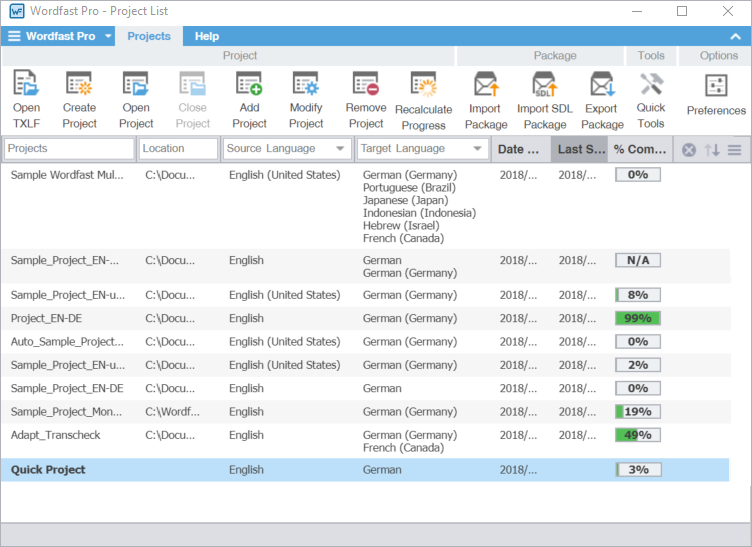Viewport: 752px width, 547px height.
Task: Clear filters with the X icon
Action: (x=689, y=150)
